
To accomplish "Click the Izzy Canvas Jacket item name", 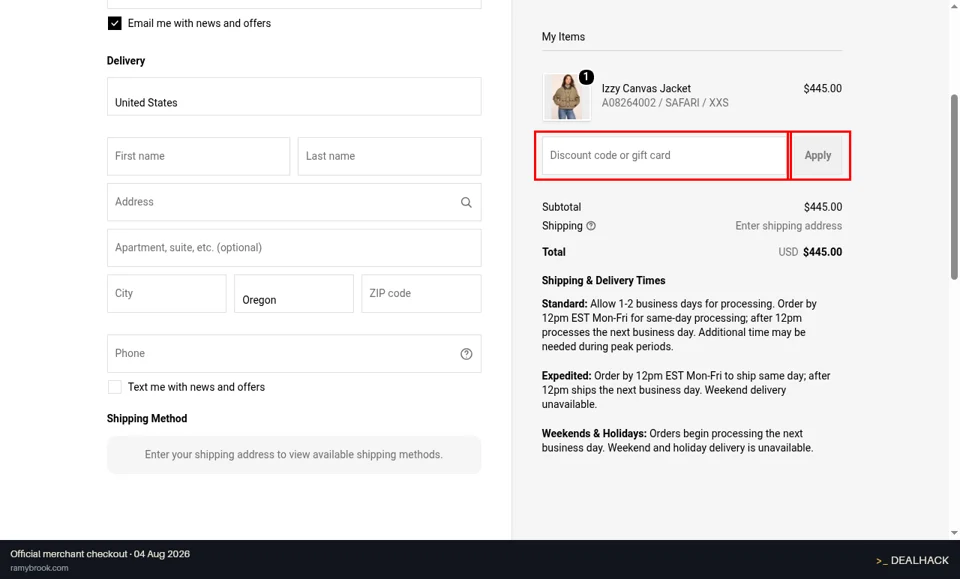I will tap(646, 88).
